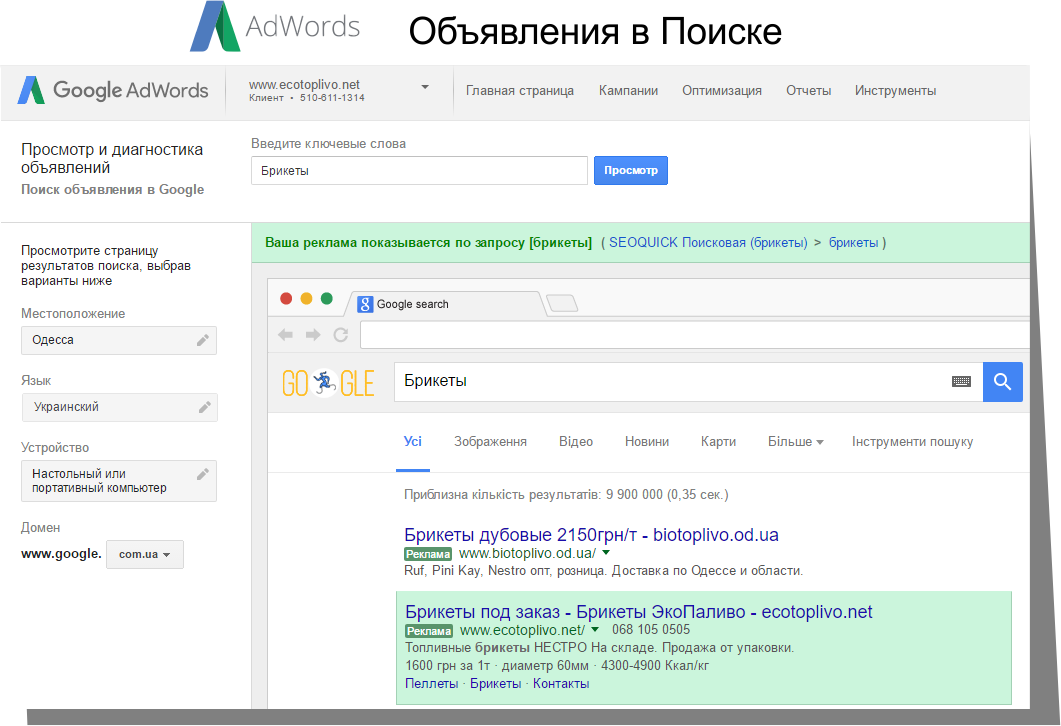The height and width of the screenshot is (726, 1061).
Task: Click the red window dot in preview browser
Action: tap(286, 298)
